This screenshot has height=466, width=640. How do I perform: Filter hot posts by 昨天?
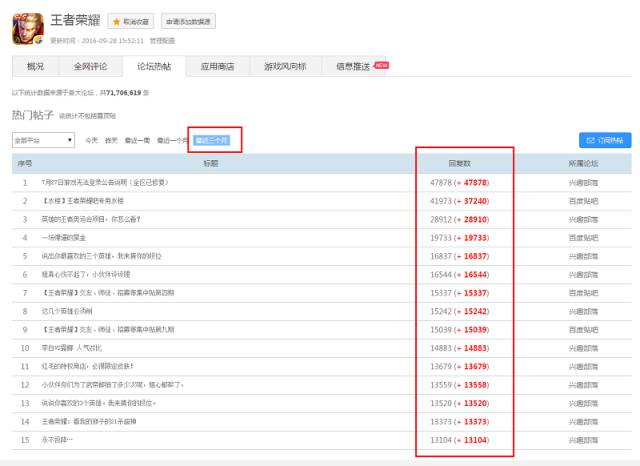point(111,140)
